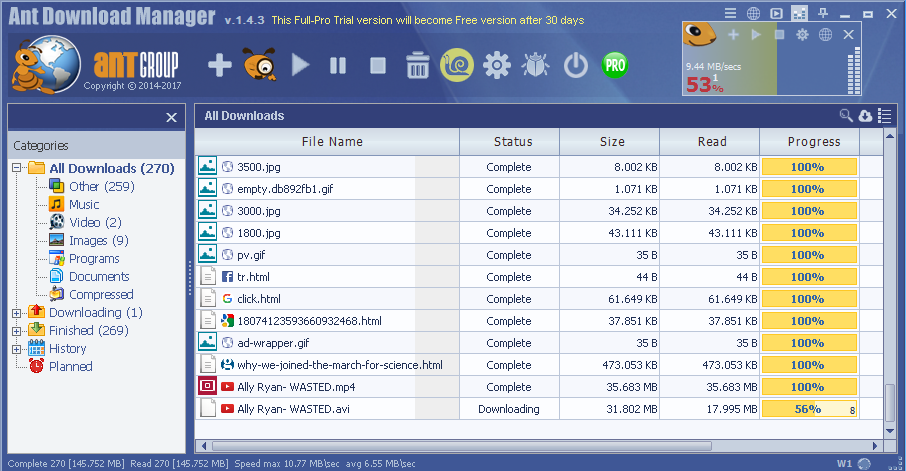
Task: Sort by Read column header
Action: (x=710, y=142)
